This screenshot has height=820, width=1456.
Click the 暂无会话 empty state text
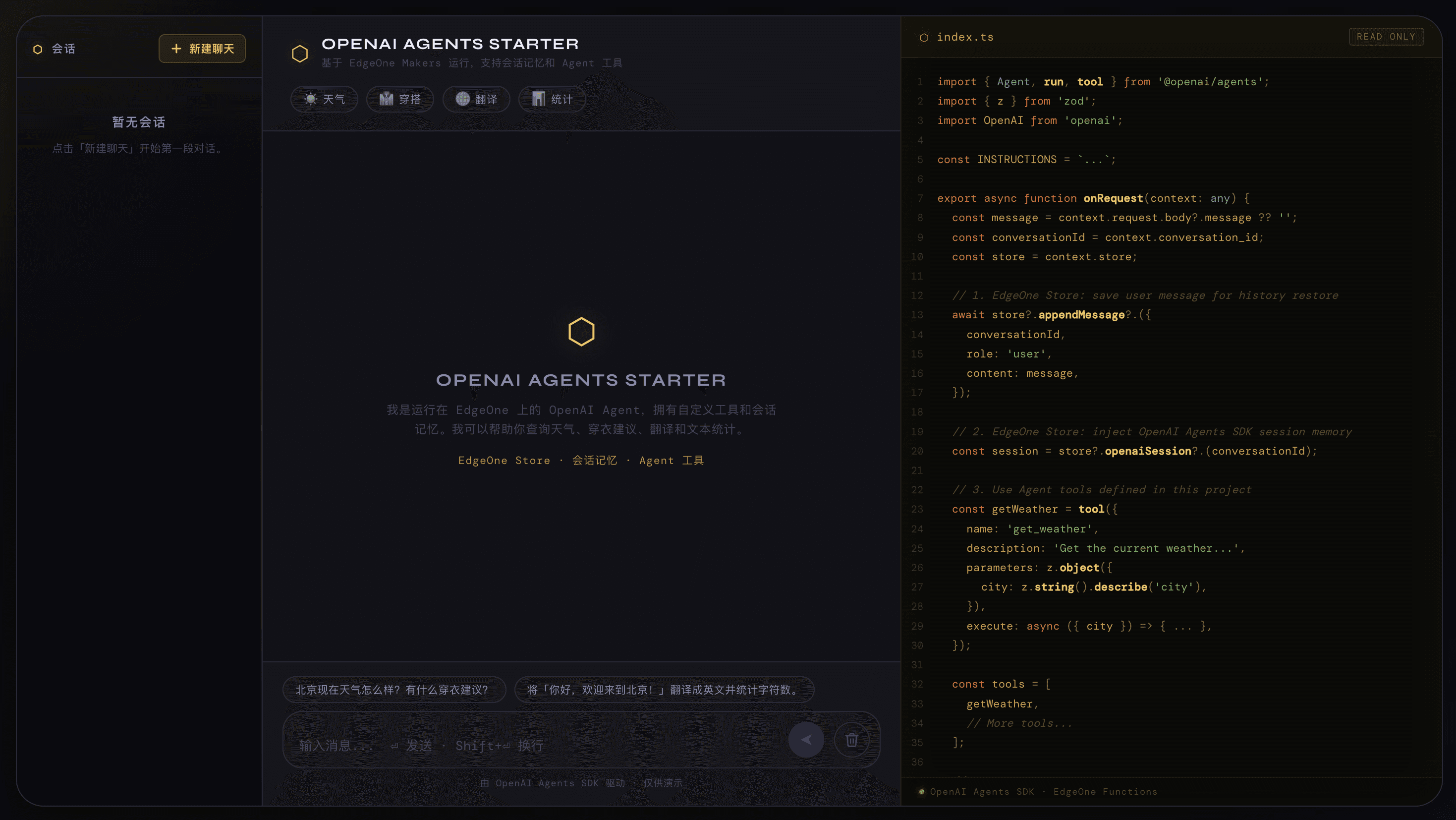click(138, 121)
